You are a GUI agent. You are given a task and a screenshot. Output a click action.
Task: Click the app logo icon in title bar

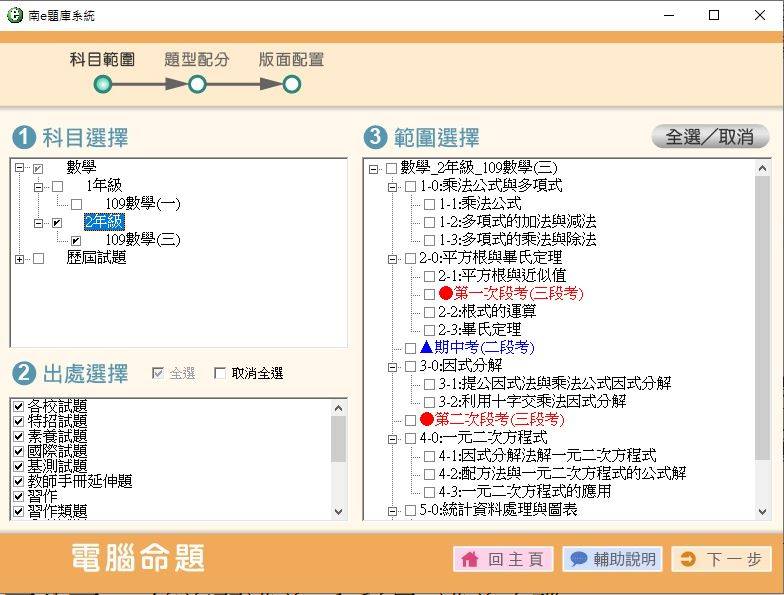click(15, 15)
